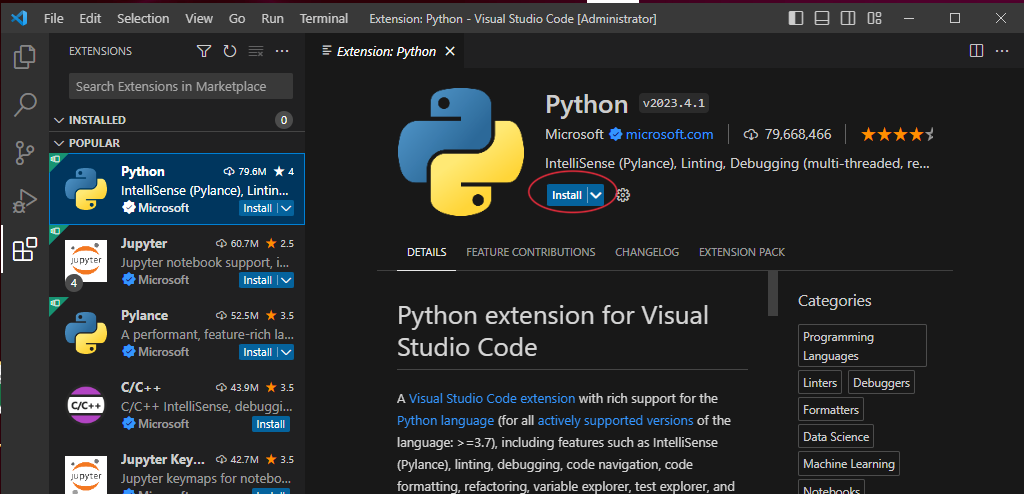Screen dimensions: 1024x494
Task: Filter extensions with the funnel icon
Action: click(x=204, y=51)
